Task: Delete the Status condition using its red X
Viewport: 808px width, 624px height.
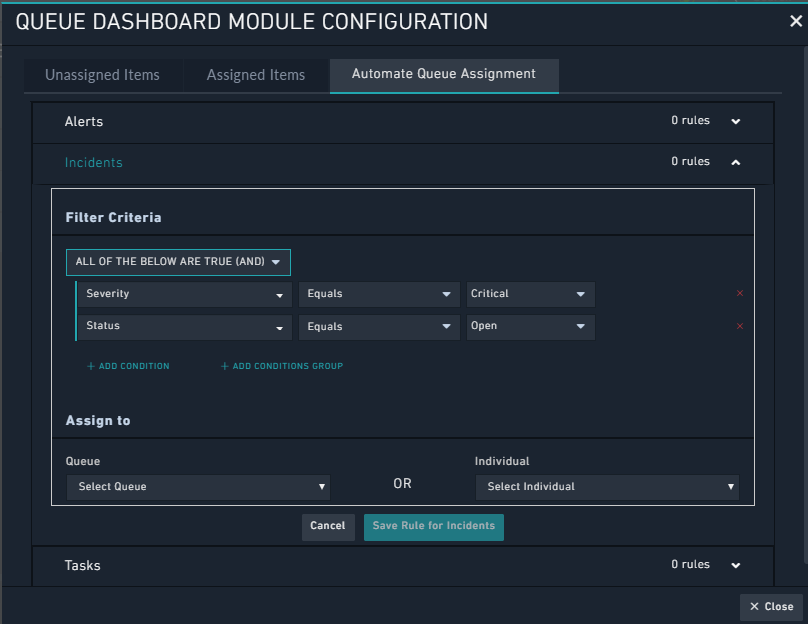Action: click(739, 326)
